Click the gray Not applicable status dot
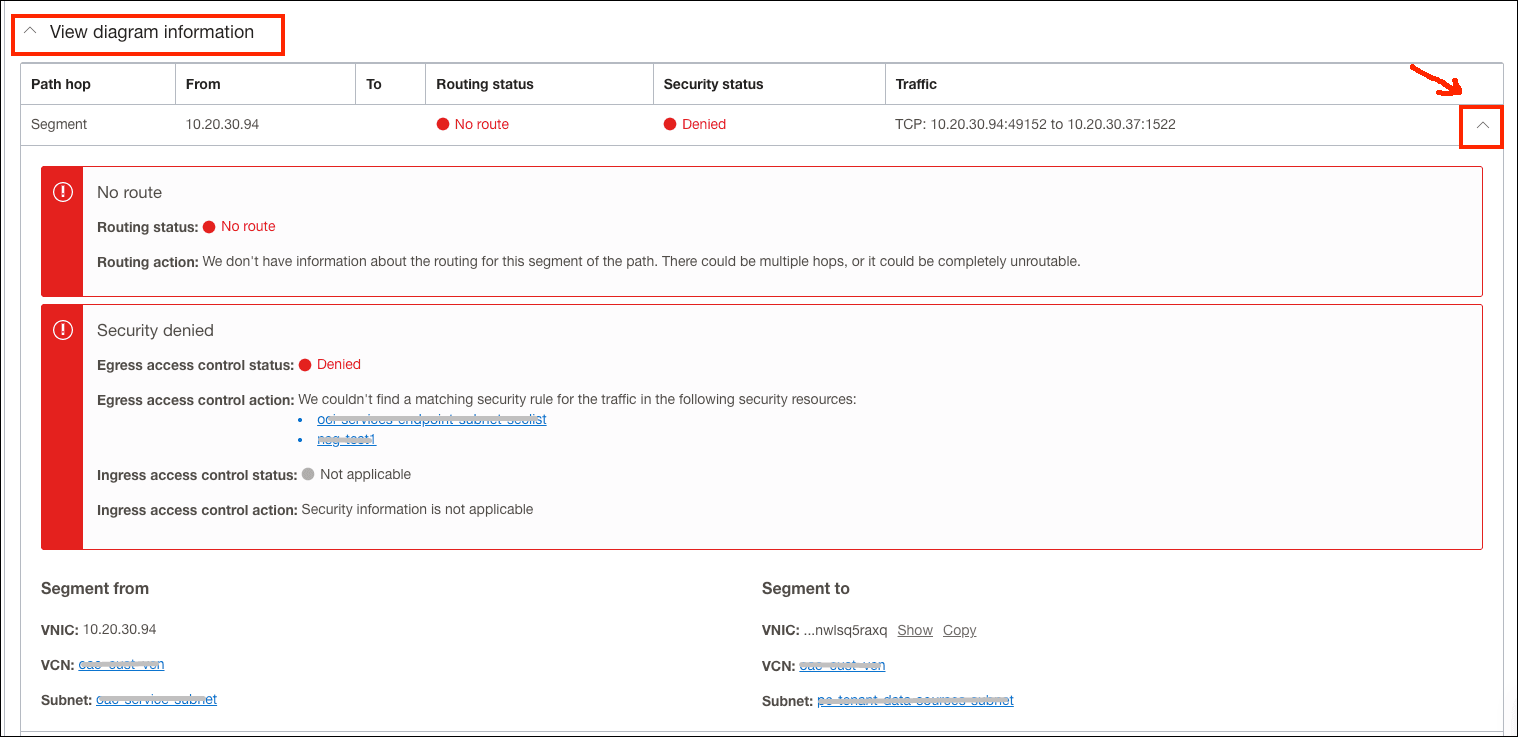Image resolution: width=1518 pixels, height=737 pixels. point(308,474)
